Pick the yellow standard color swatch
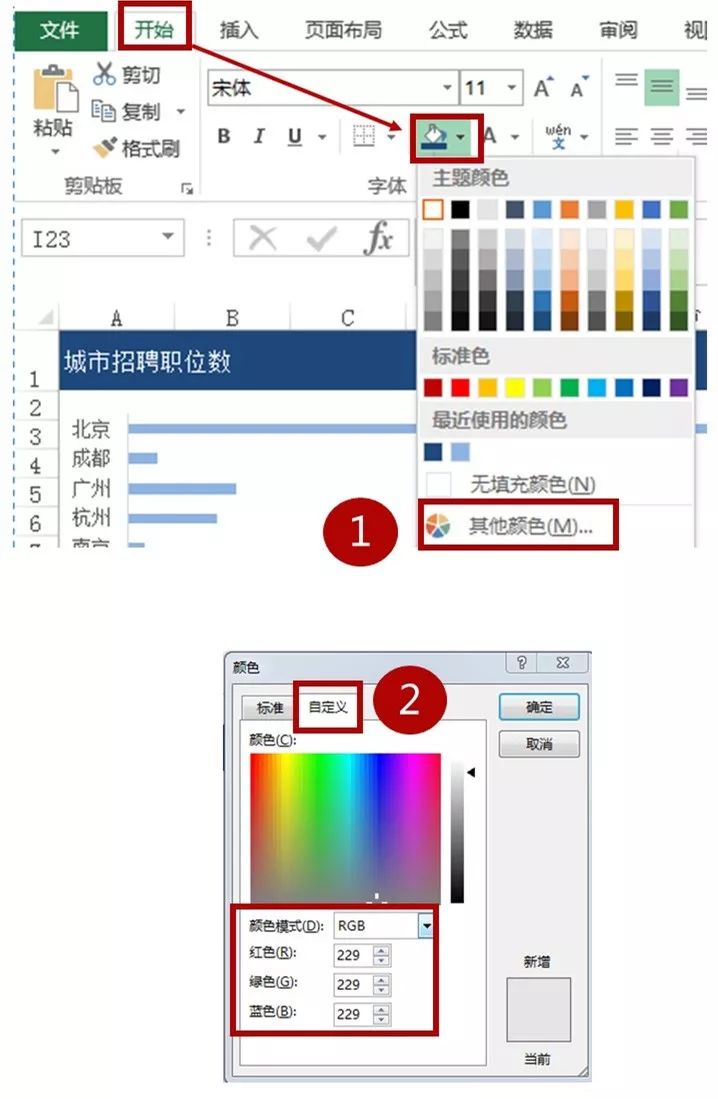Image resolution: width=718 pixels, height=1099 pixels. [515, 387]
